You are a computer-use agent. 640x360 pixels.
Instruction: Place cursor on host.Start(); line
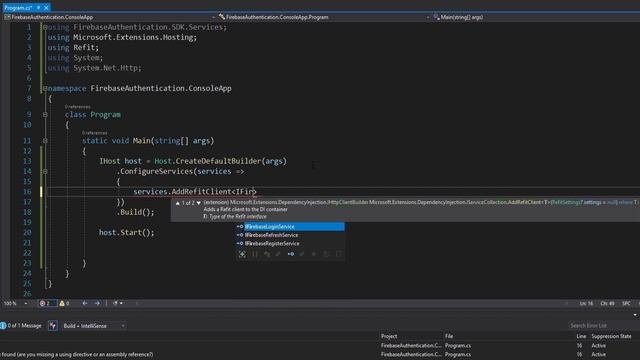127,233
